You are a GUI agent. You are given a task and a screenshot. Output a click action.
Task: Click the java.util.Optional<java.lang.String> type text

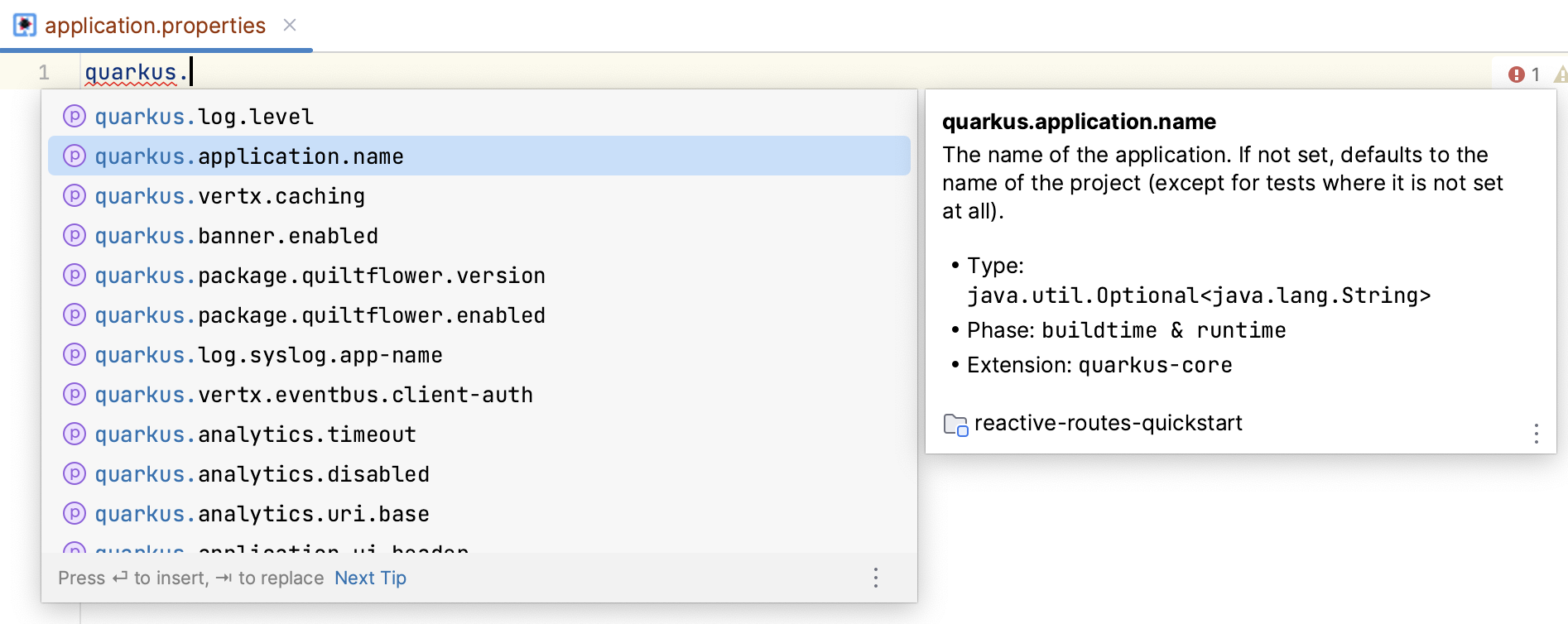pyautogui.click(x=1199, y=295)
